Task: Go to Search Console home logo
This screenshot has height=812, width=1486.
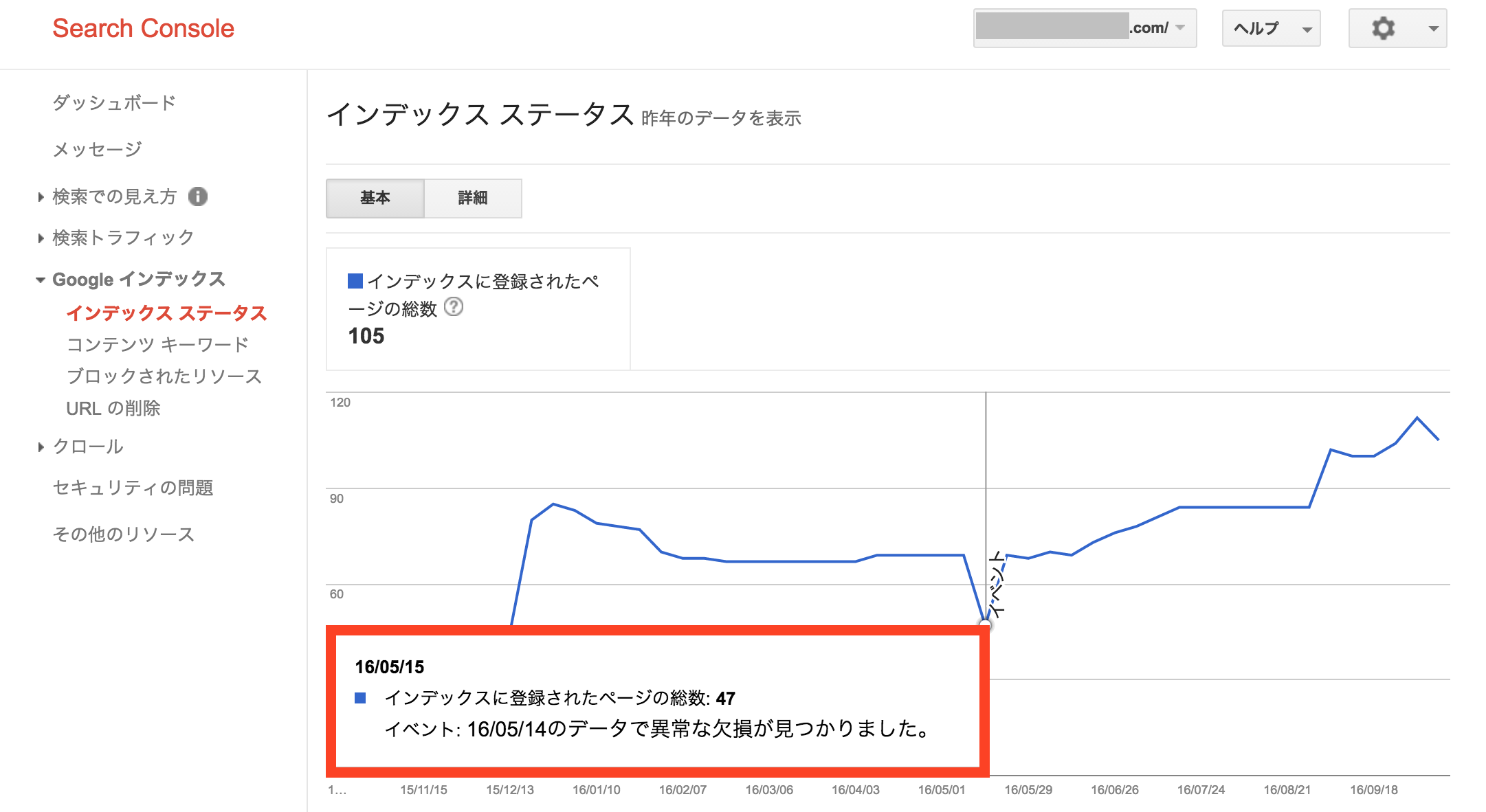Action: pos(144,28)
